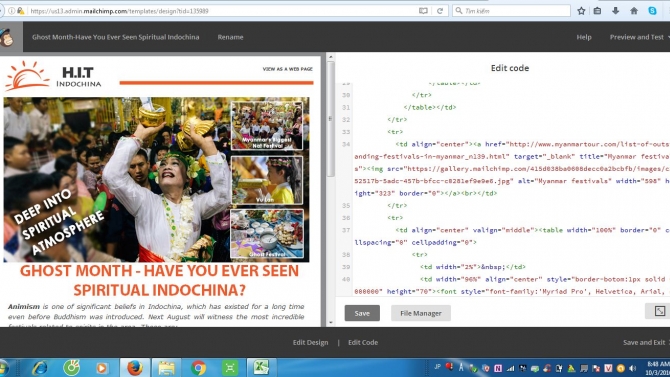Viewport: 670px width, 377px height.
Task: Click the preview scrollbar up arrow
Action: [330, 57]
